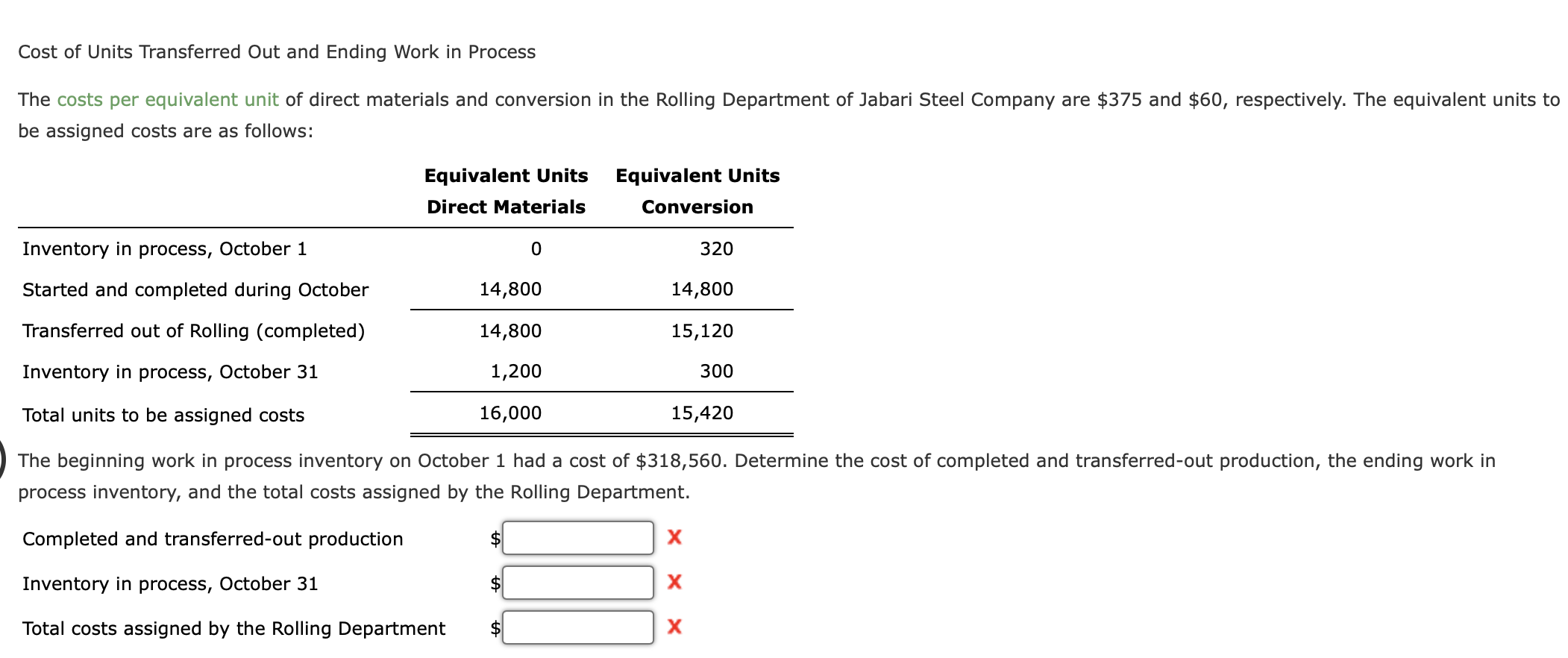Click the label Total costs assigned by the Rolling Department
Screen dimensions: 1568x658
(231, 628)
